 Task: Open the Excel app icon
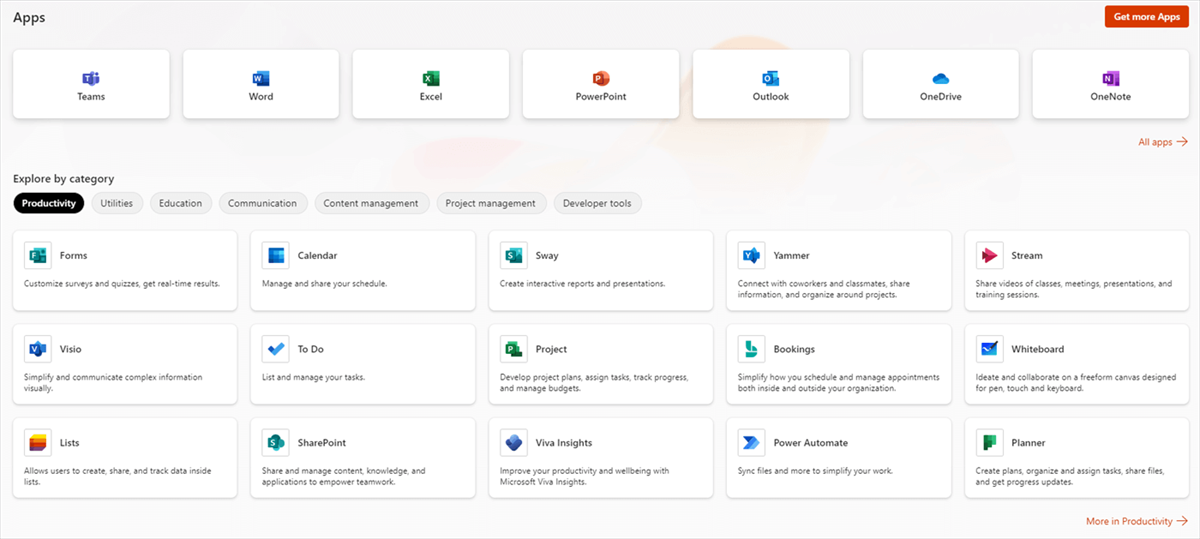[x=431, y=79]
